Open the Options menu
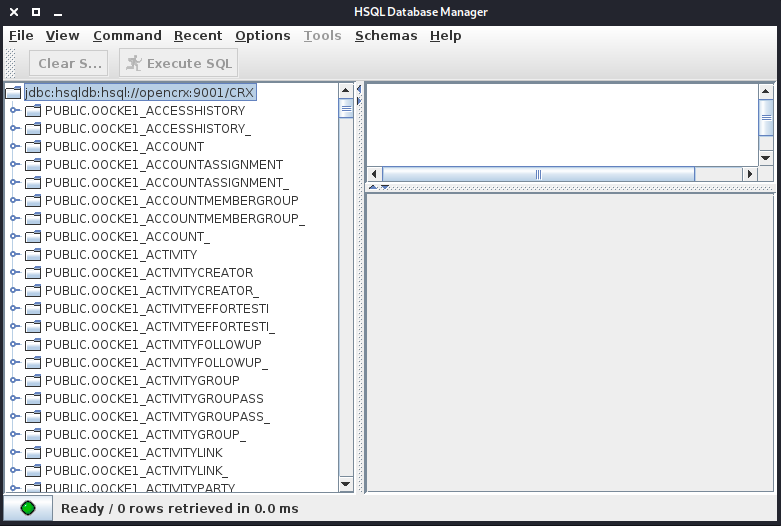 coord(262,36)
